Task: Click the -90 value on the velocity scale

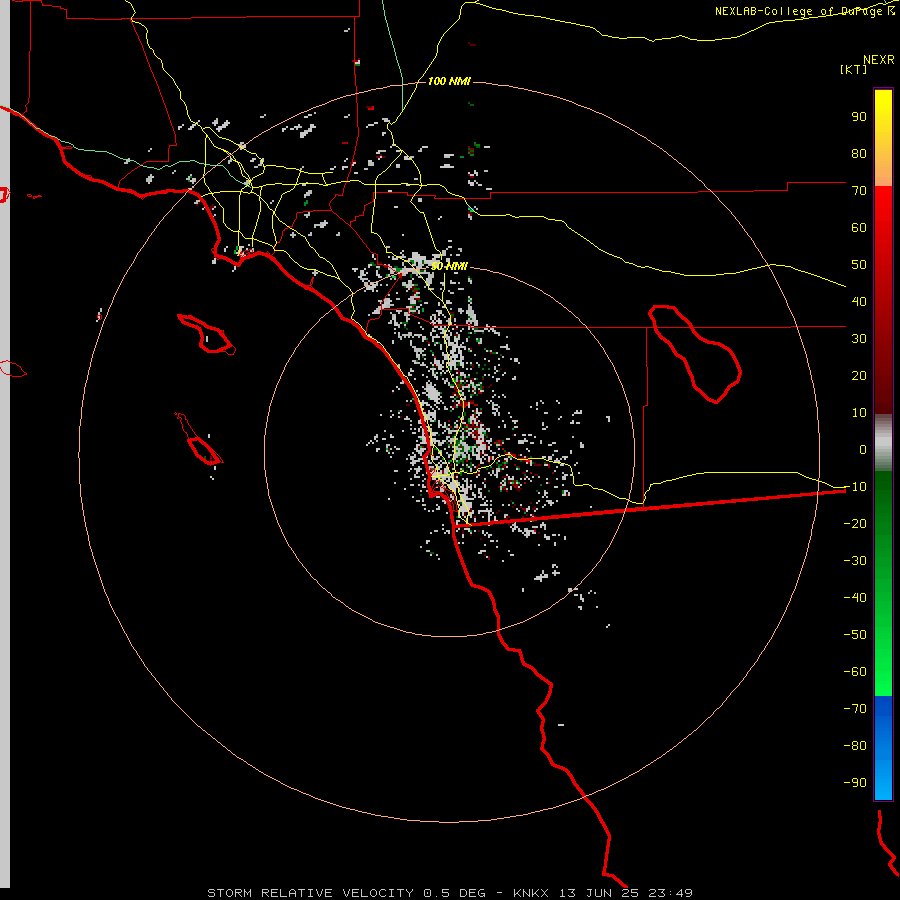Action: pos(855,782)
